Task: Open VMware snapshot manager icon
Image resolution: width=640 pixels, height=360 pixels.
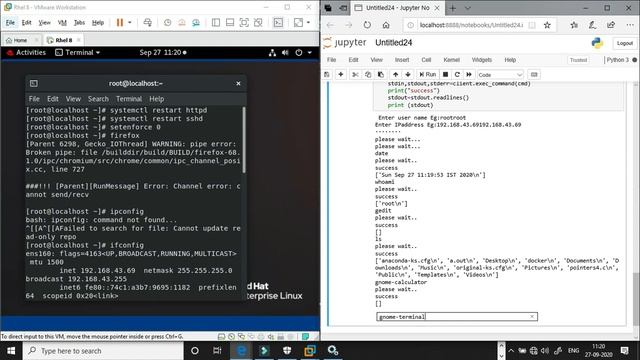Action: click(196, 22)
